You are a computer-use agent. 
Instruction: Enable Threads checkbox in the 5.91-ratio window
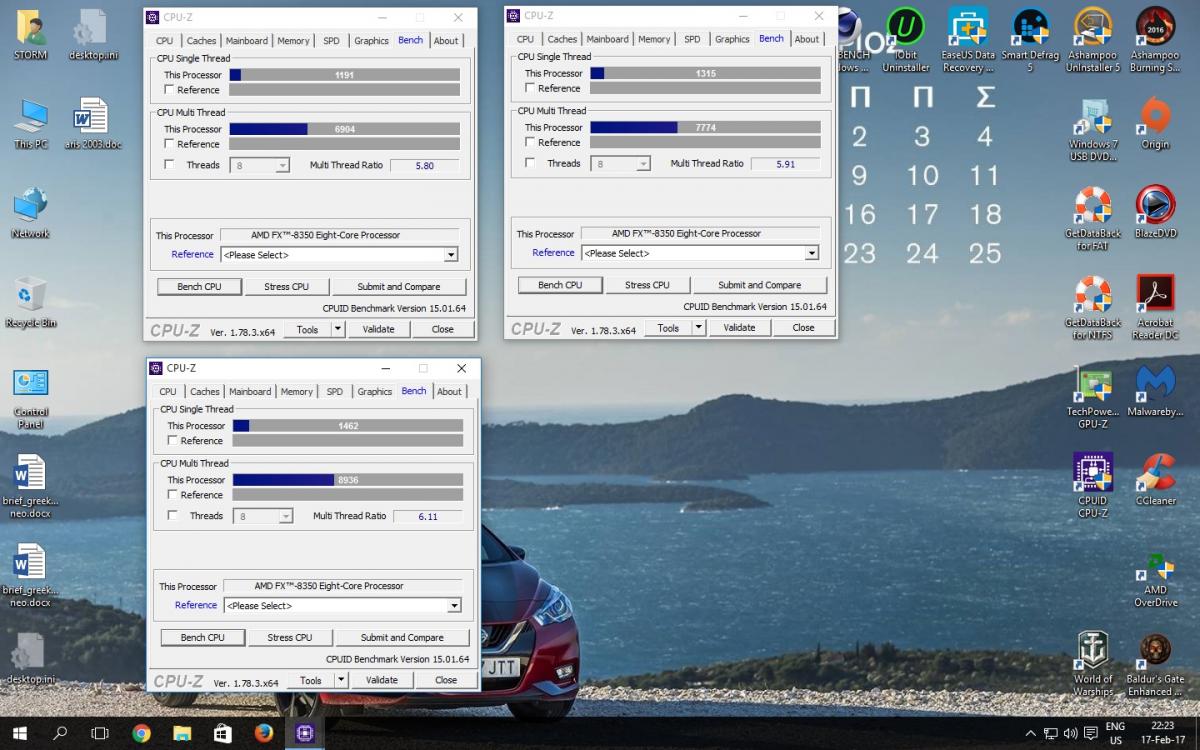click(531, 163)
